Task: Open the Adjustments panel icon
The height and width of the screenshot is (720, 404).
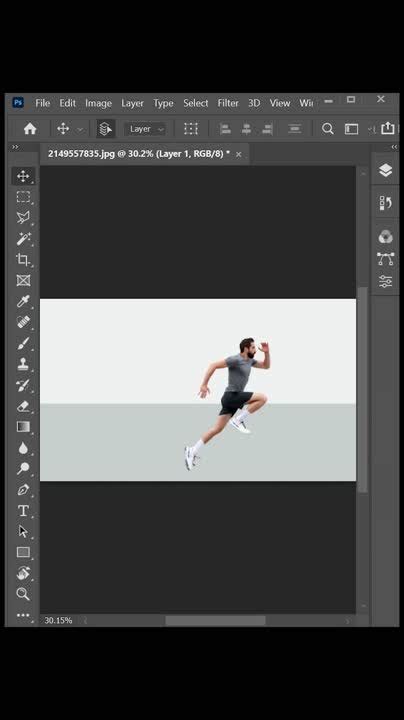Action: pos(386,281)
